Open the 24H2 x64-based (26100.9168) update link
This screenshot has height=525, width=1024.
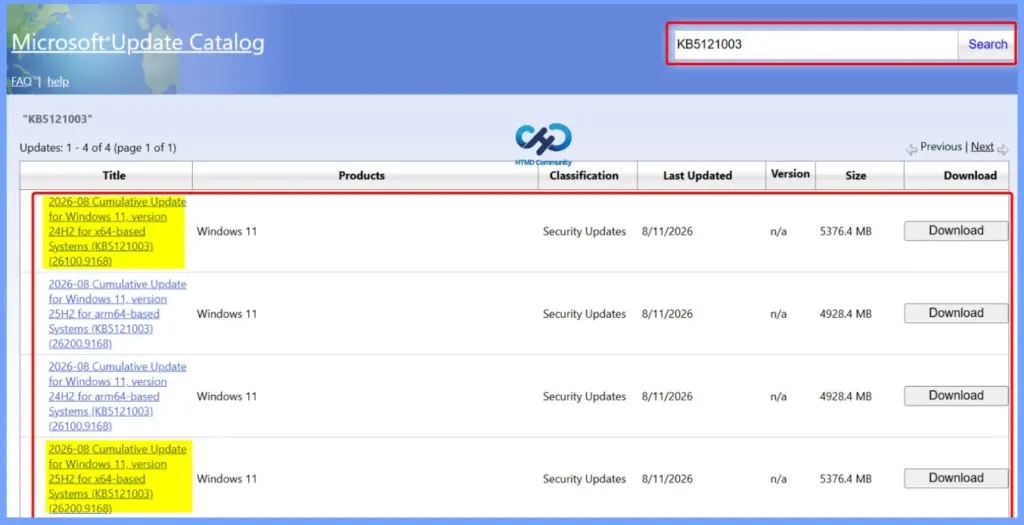pyautogui.click(x=117, y=231)
